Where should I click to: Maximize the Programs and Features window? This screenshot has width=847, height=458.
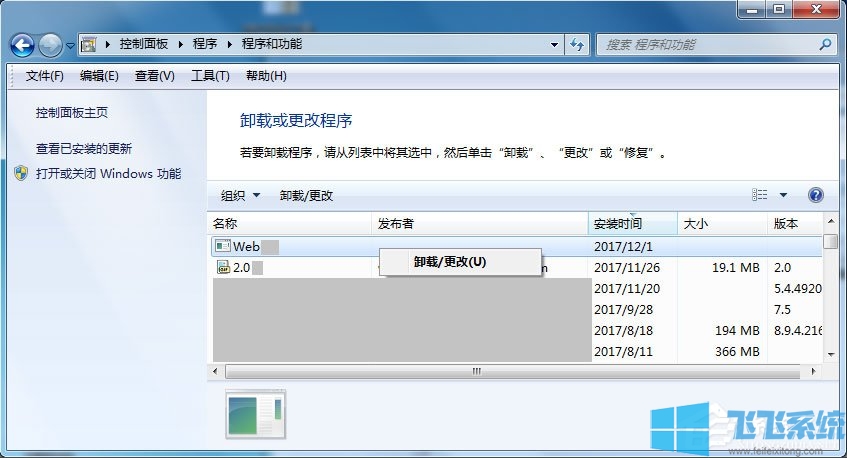[x=778, y=9]
